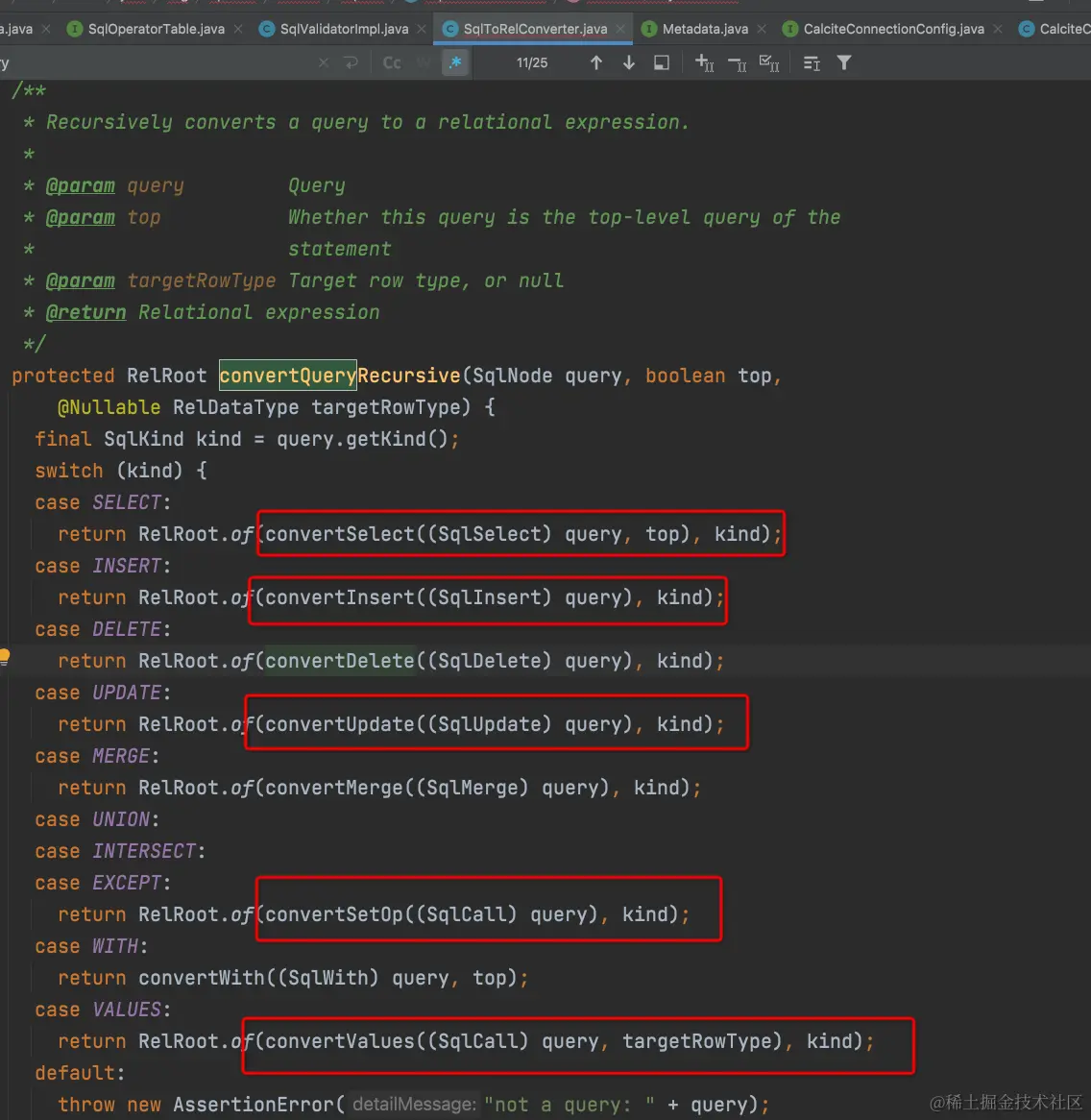Click the 11/25 match counter
Image resolution: width=1091 pixels, height=1120 pixels.
(532, 62)
